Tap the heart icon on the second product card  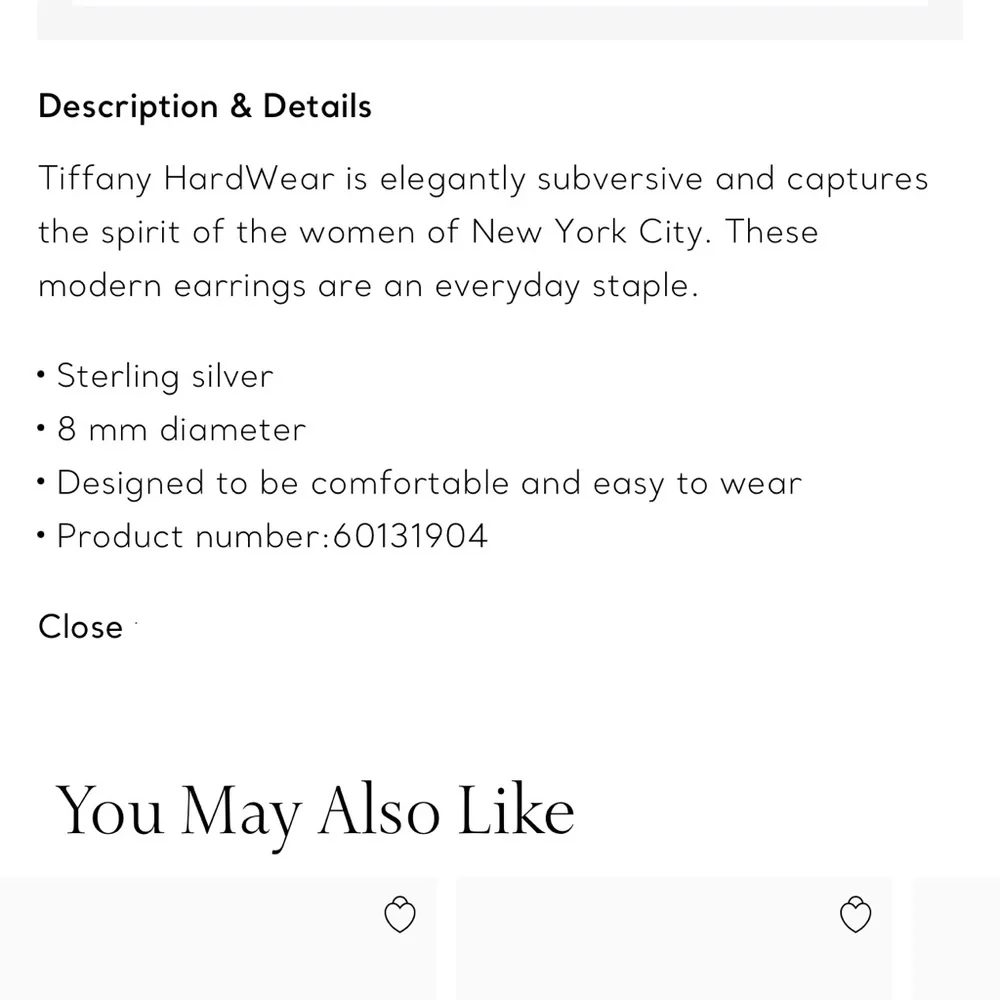855,916
